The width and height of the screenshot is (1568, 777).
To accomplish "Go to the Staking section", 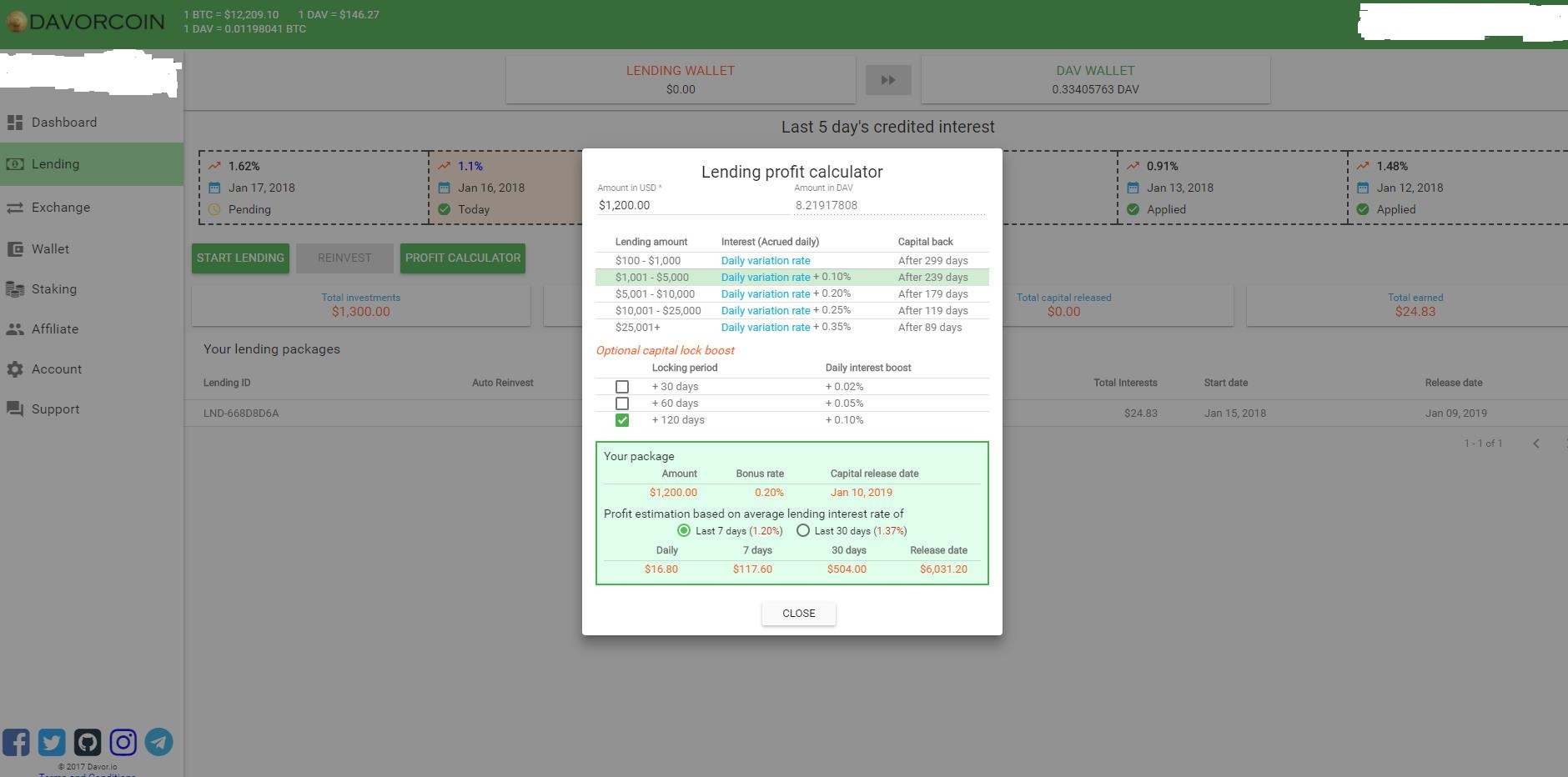I will [x=92, y=289].
